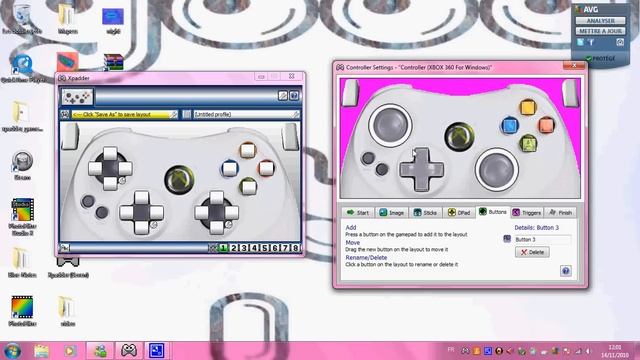
Task: Click the B button slot (red ring) in Xpadder
Action: click(x=266, y=168)
